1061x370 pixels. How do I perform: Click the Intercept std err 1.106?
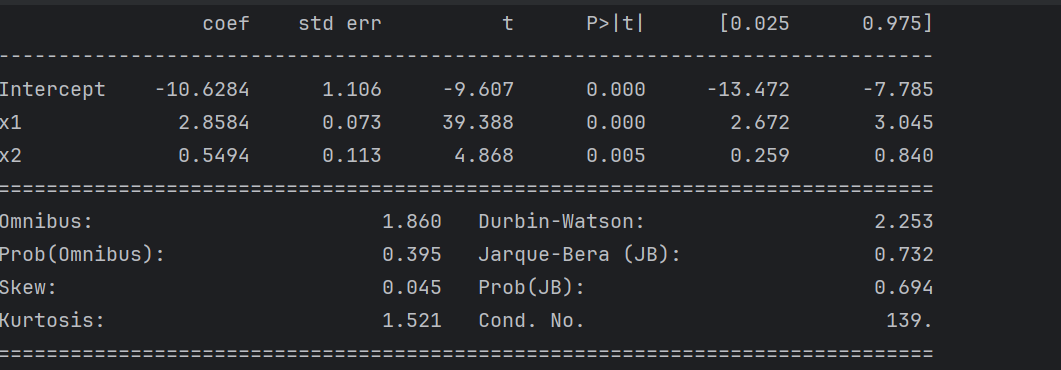pyautogui.click(x=352, y=90)
